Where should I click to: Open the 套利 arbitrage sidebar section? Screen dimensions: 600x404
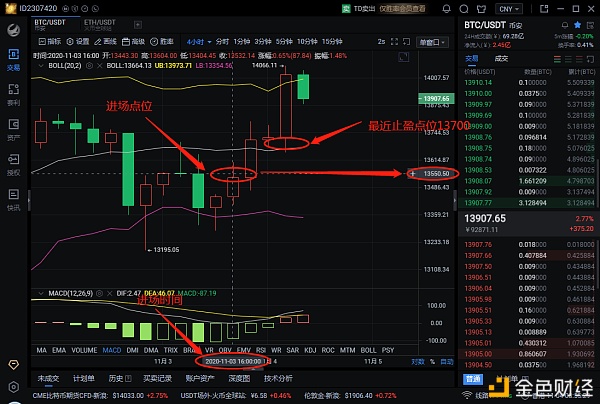tap(13, 95)
